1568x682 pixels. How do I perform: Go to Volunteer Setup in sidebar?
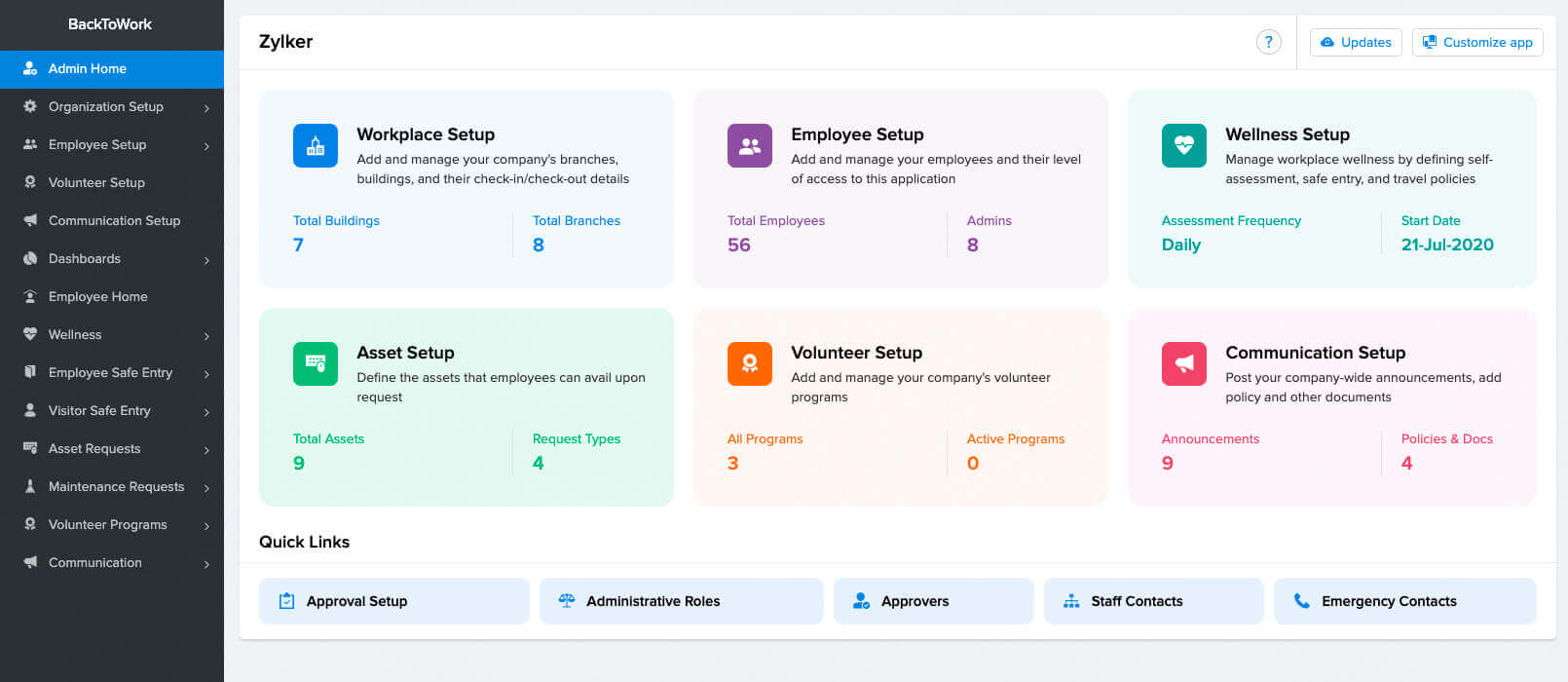(x=96, y=182)
